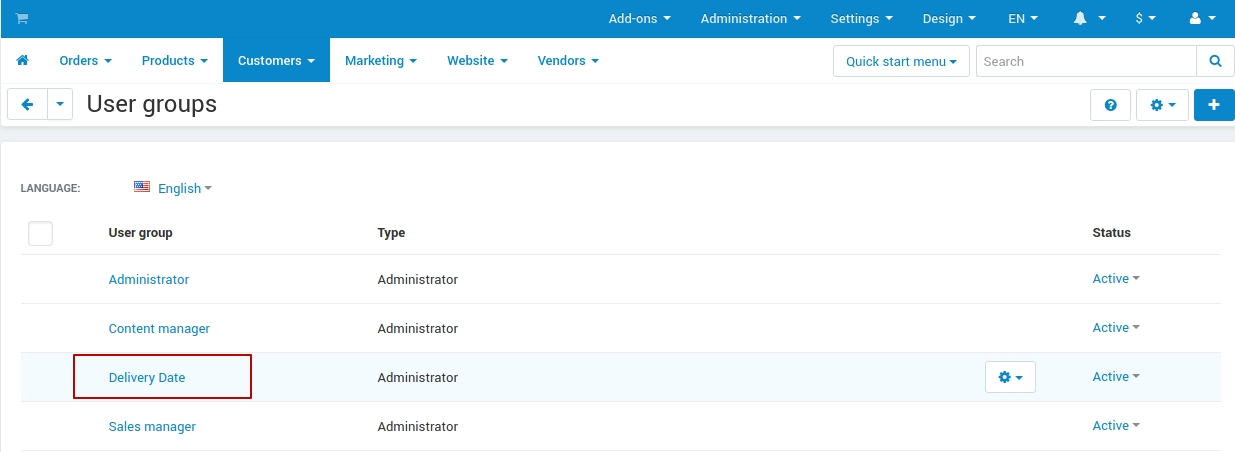This screenshot has height=452, width=1235.
Task: Open the Administrator user group link
Action: (x=149, y=280)
